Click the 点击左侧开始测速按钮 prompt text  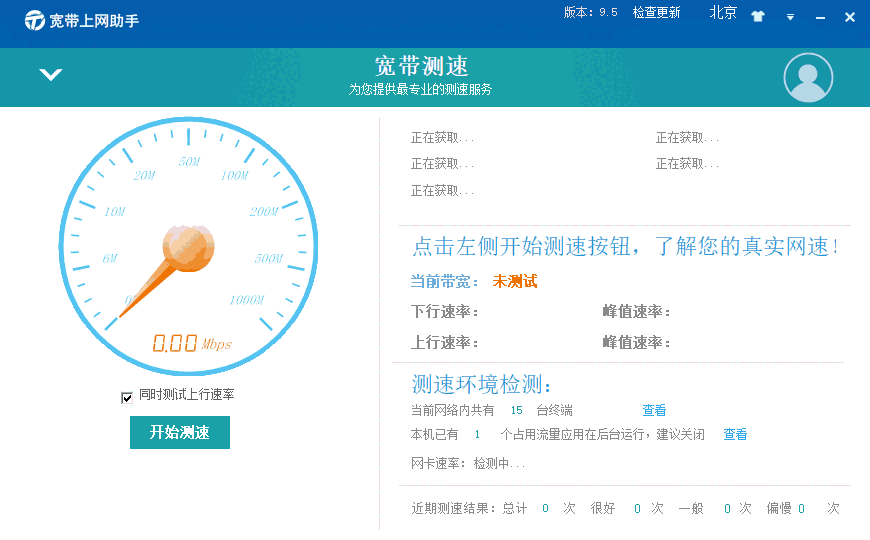pyautogui.click(x=624, y=246)
